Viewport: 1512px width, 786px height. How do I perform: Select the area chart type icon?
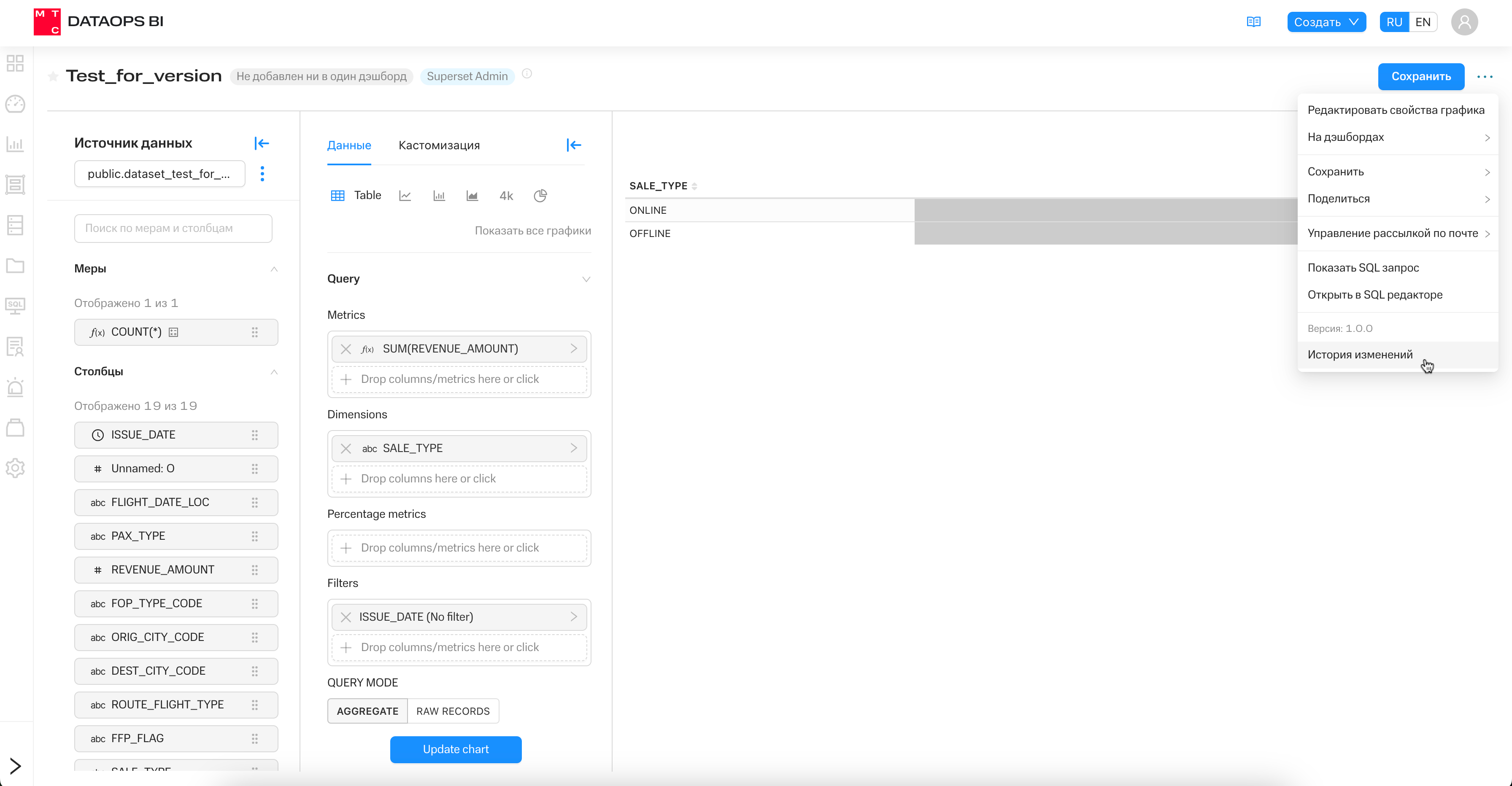click(472, 195)
